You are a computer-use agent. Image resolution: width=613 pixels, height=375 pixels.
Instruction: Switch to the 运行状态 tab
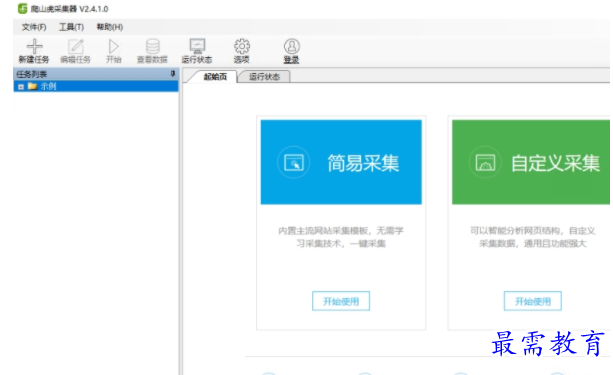pyautogui.click(x=265, y=77)
